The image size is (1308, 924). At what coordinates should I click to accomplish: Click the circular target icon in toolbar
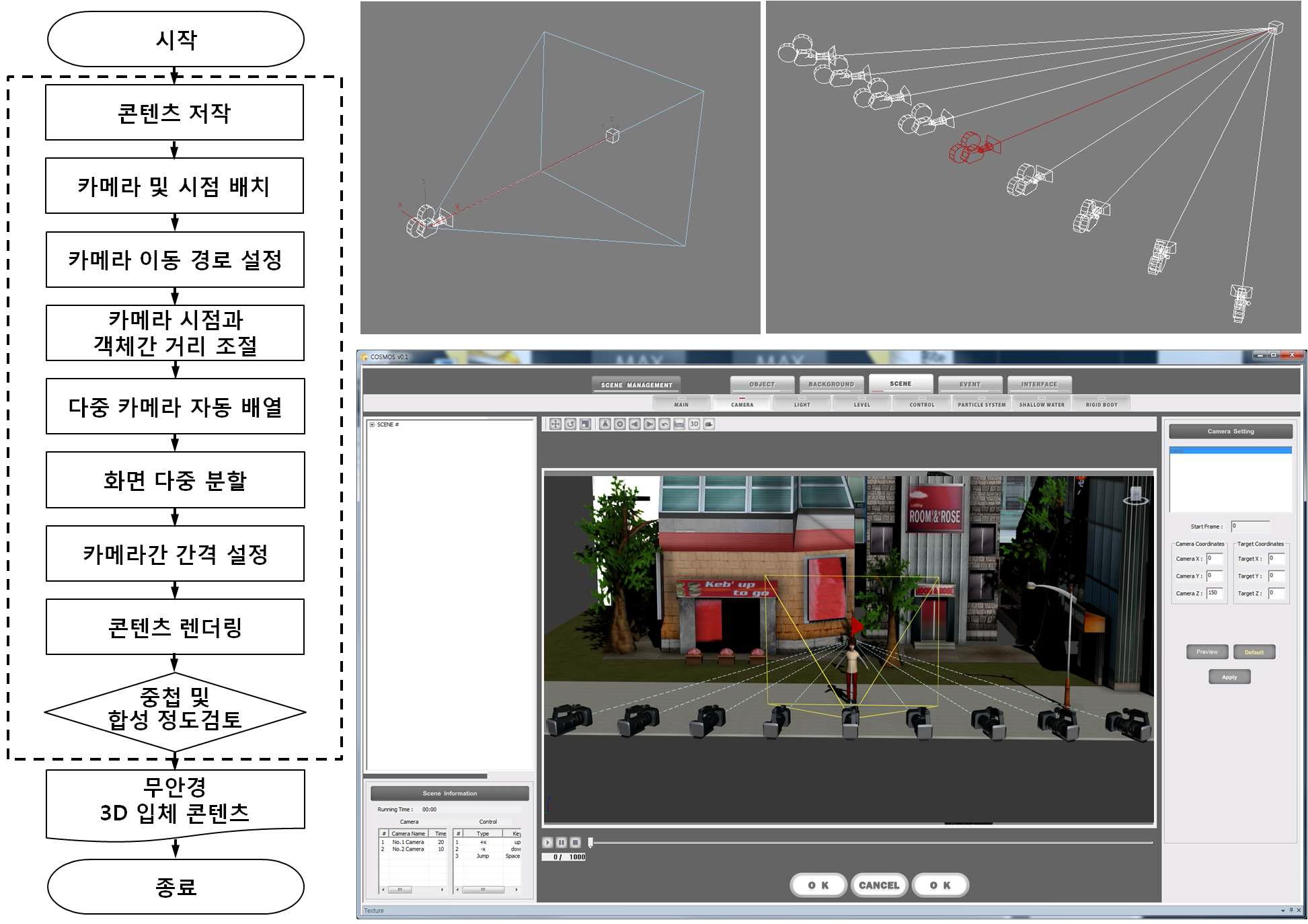click(x=619, y=424)
